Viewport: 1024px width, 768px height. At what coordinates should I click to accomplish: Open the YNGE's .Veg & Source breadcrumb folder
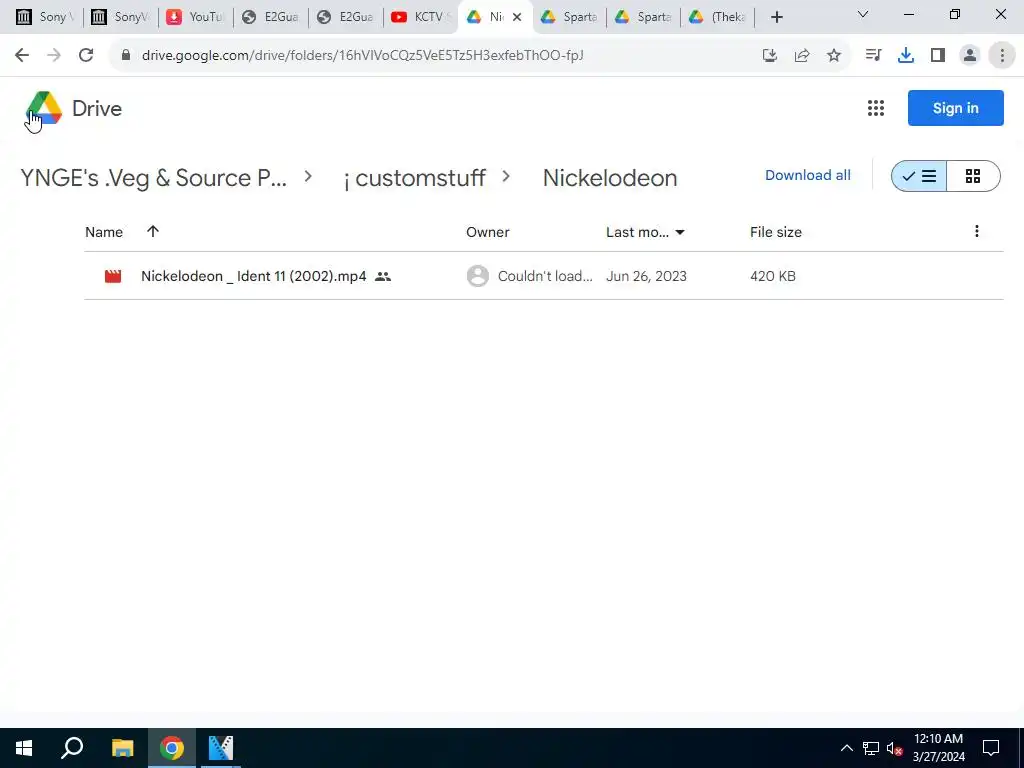click(153, 178)
